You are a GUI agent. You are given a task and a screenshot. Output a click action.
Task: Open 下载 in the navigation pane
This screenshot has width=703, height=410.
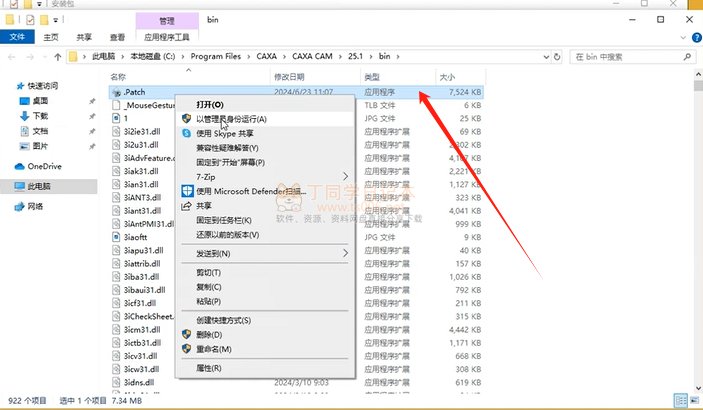(40, 116)
